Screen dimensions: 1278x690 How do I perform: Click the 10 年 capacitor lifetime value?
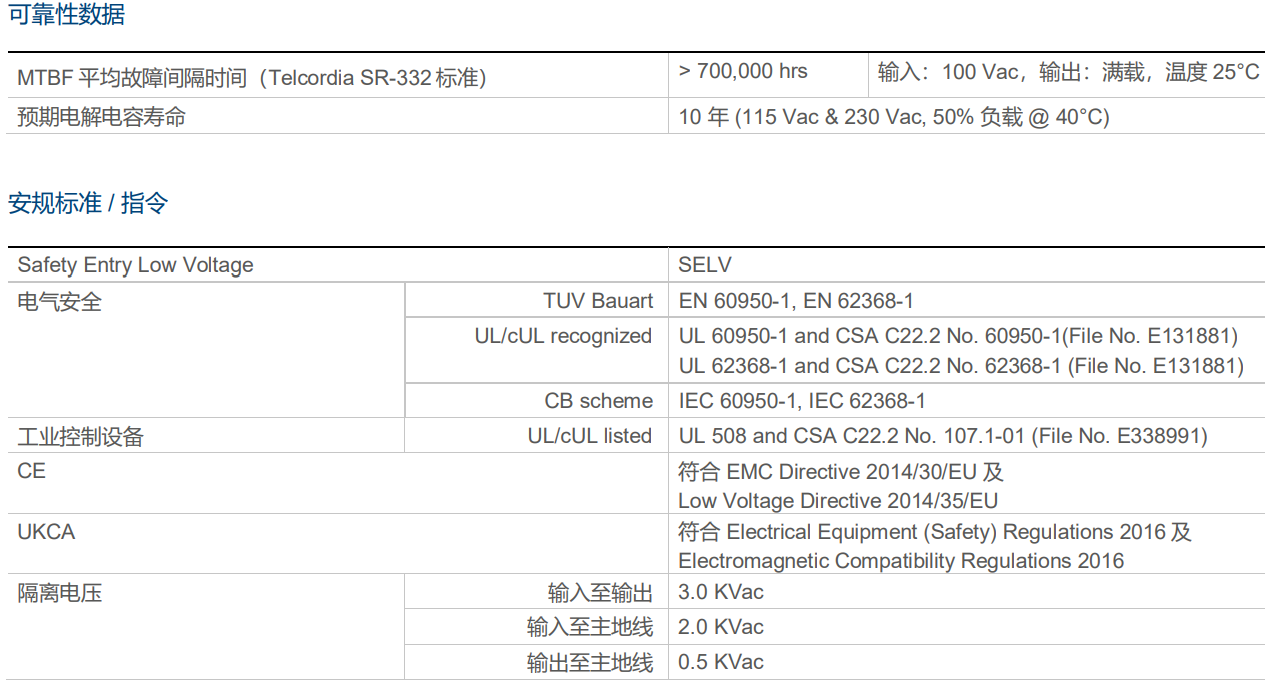pos(894,117)
